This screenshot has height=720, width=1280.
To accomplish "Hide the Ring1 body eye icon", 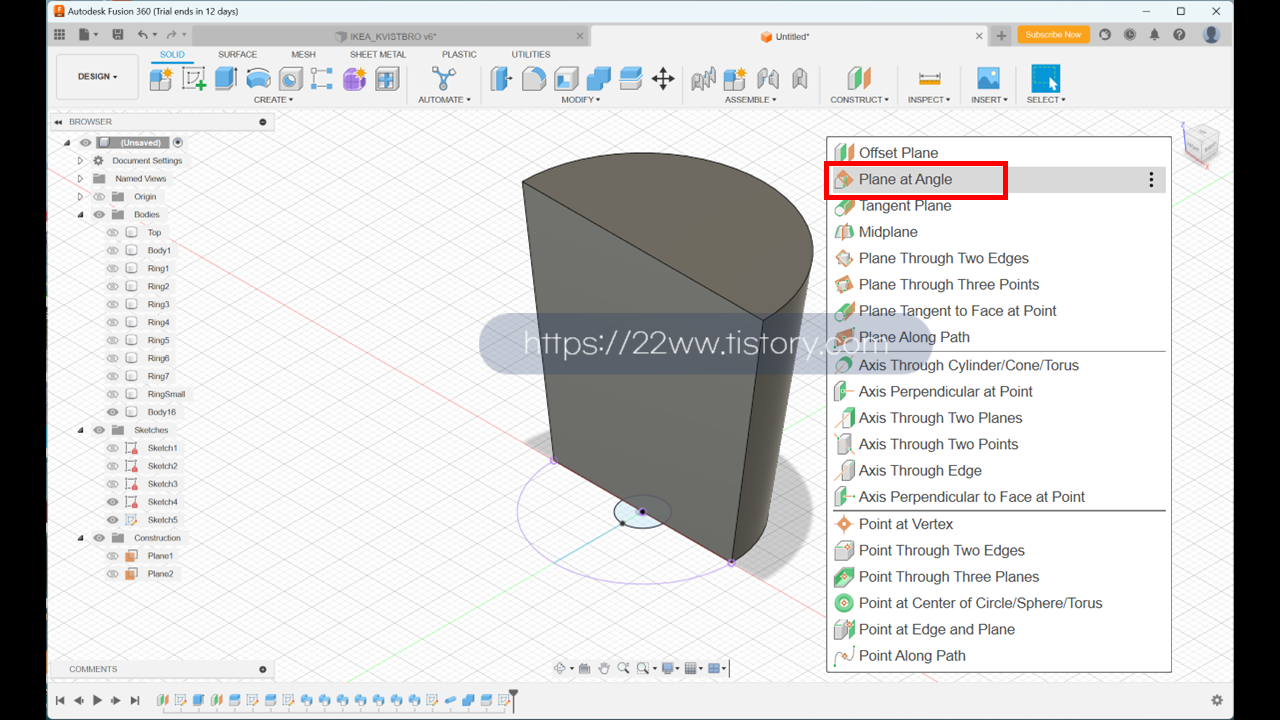I will (113, 268).
